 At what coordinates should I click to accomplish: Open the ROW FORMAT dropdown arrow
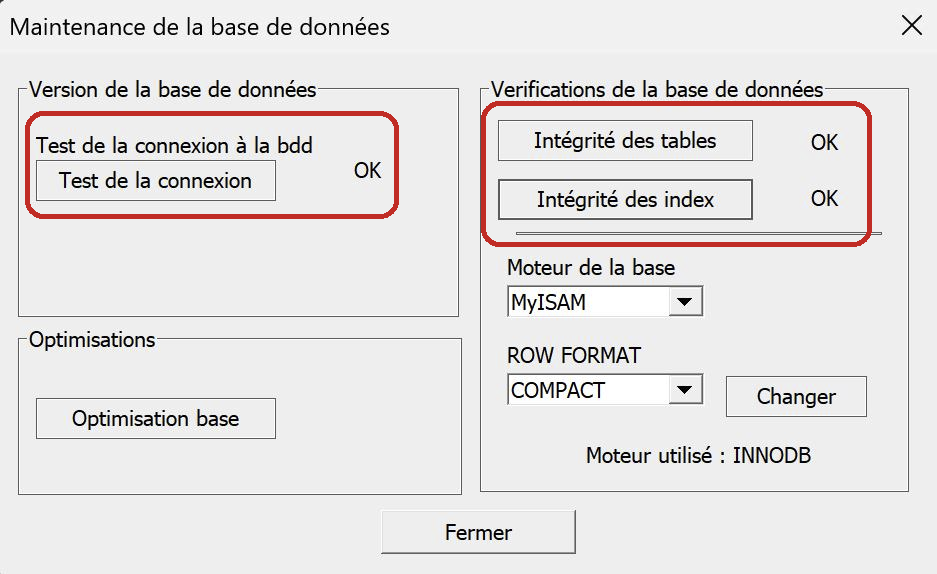coord(685,390)
